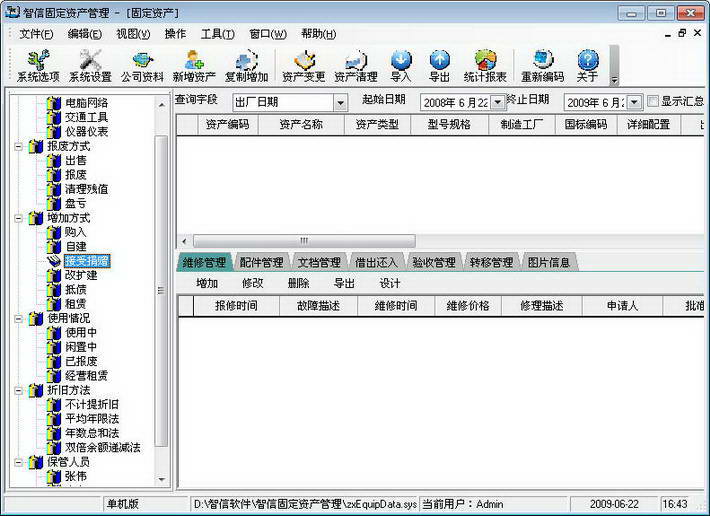Open the 视图 menu
Screen dimensions: 710x516
click(133, 34)
